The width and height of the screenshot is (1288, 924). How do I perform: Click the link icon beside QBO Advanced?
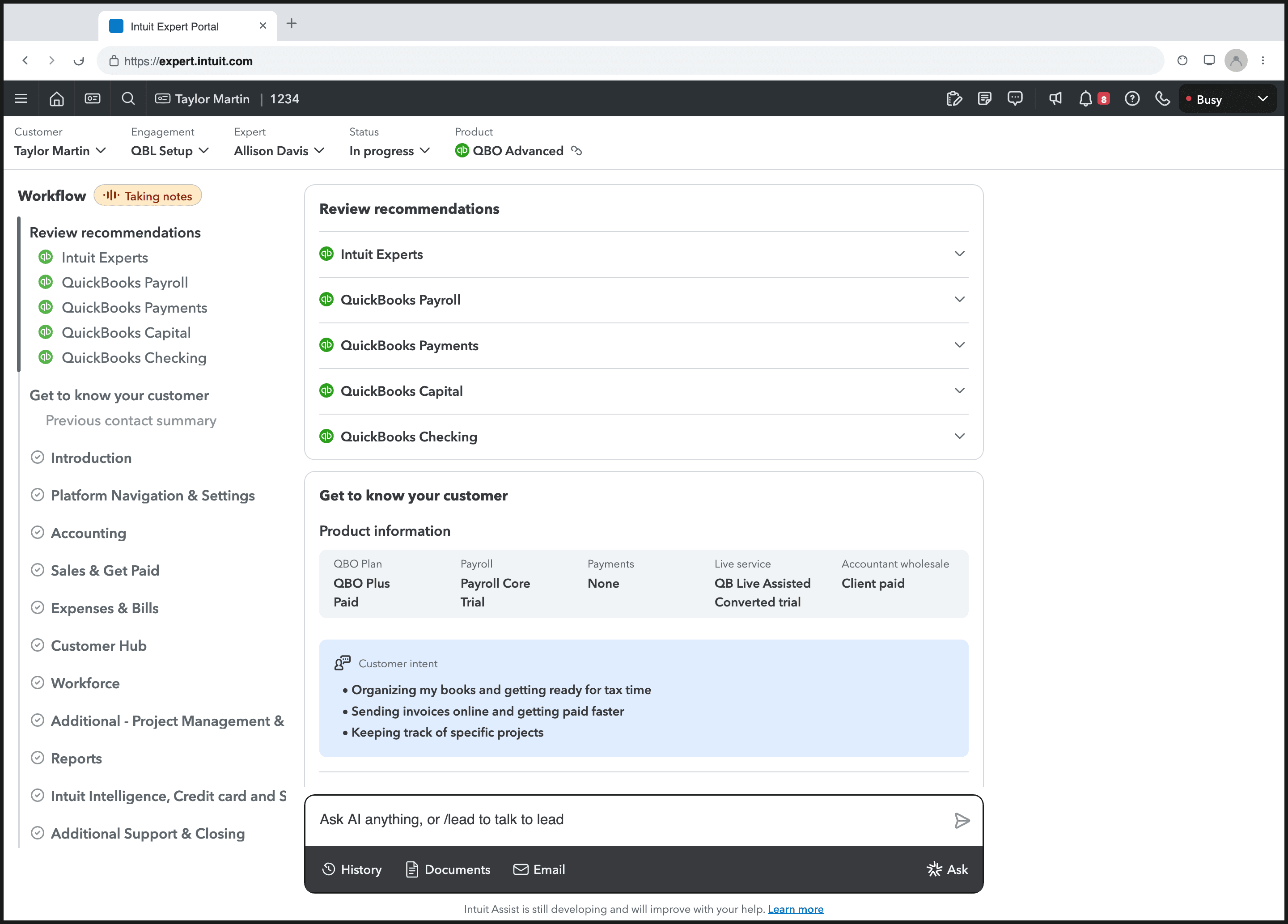tap(576, 151)
